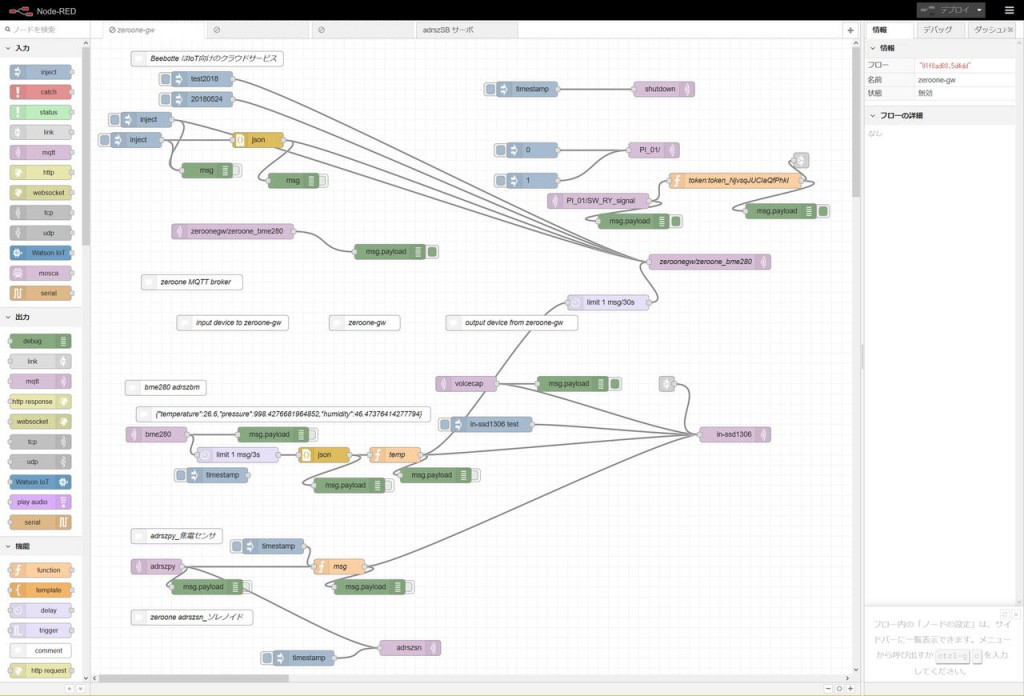The height and width of the screenshot is (696, 1024).
Task: Pick the mosca node in palette
Action: pyautogui.click(x=41, y=273)
